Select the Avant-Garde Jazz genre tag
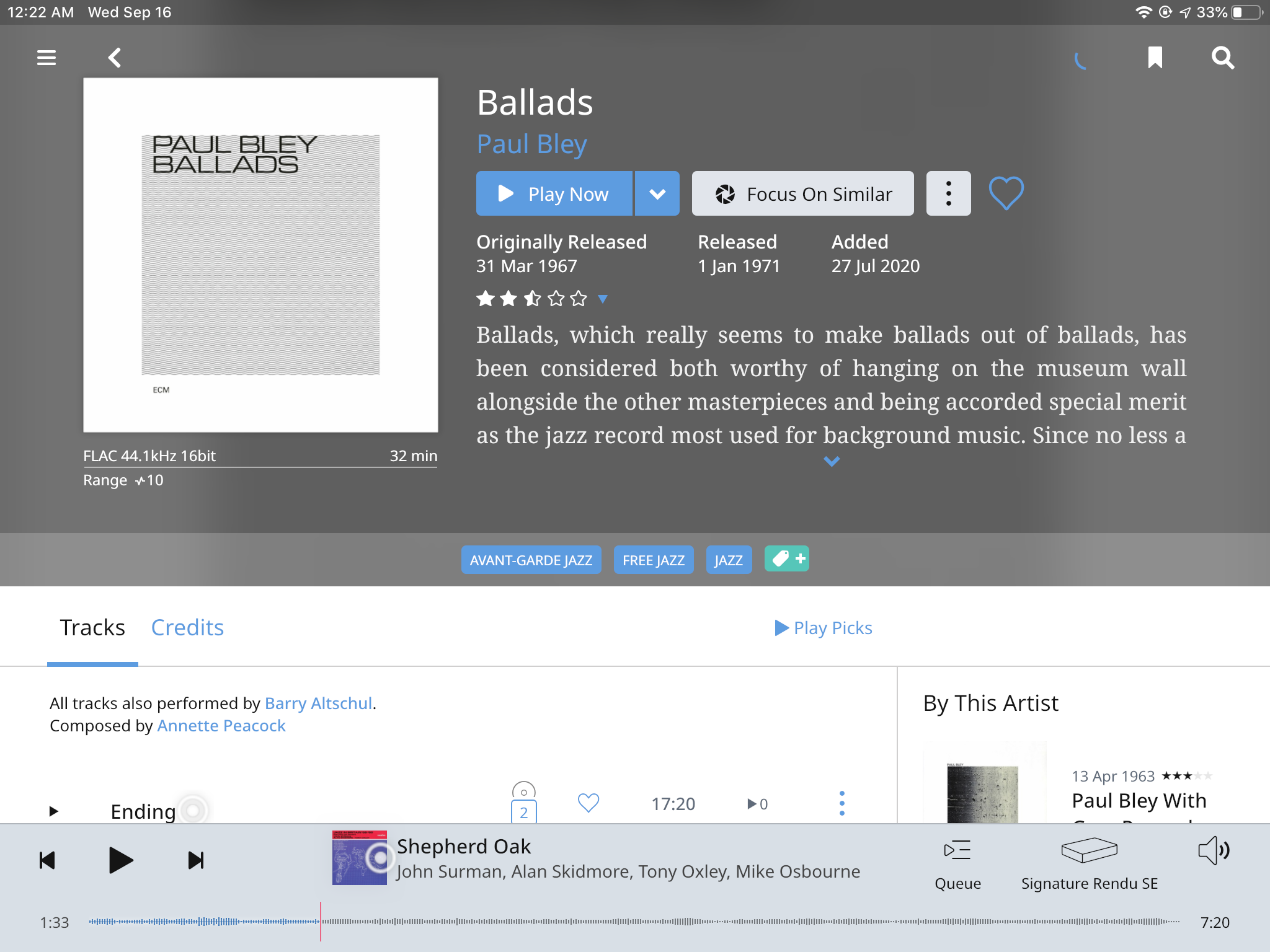This screenshot has width=1270, height=952. (x=531, y=560)
